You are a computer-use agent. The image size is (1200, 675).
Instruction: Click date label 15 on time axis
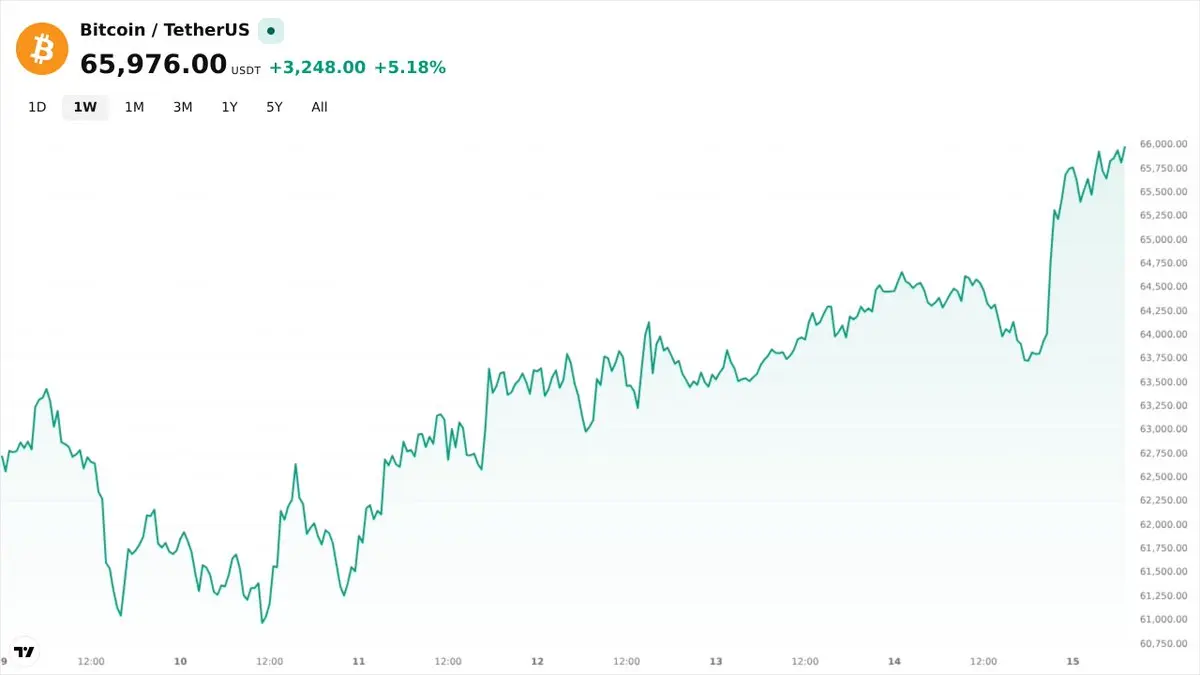(1073, 661)
